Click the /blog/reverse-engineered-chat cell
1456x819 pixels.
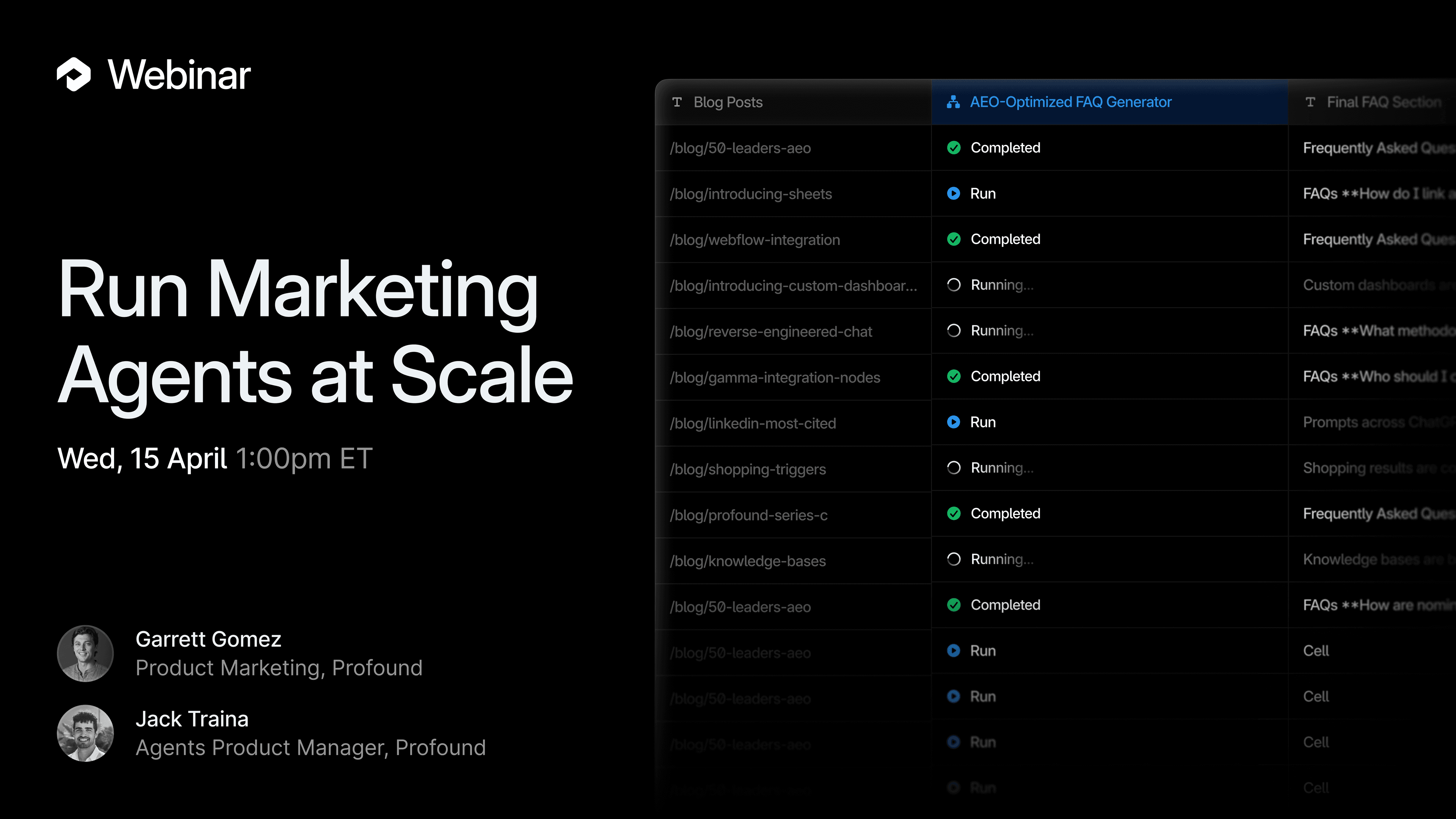pos(793,331)
